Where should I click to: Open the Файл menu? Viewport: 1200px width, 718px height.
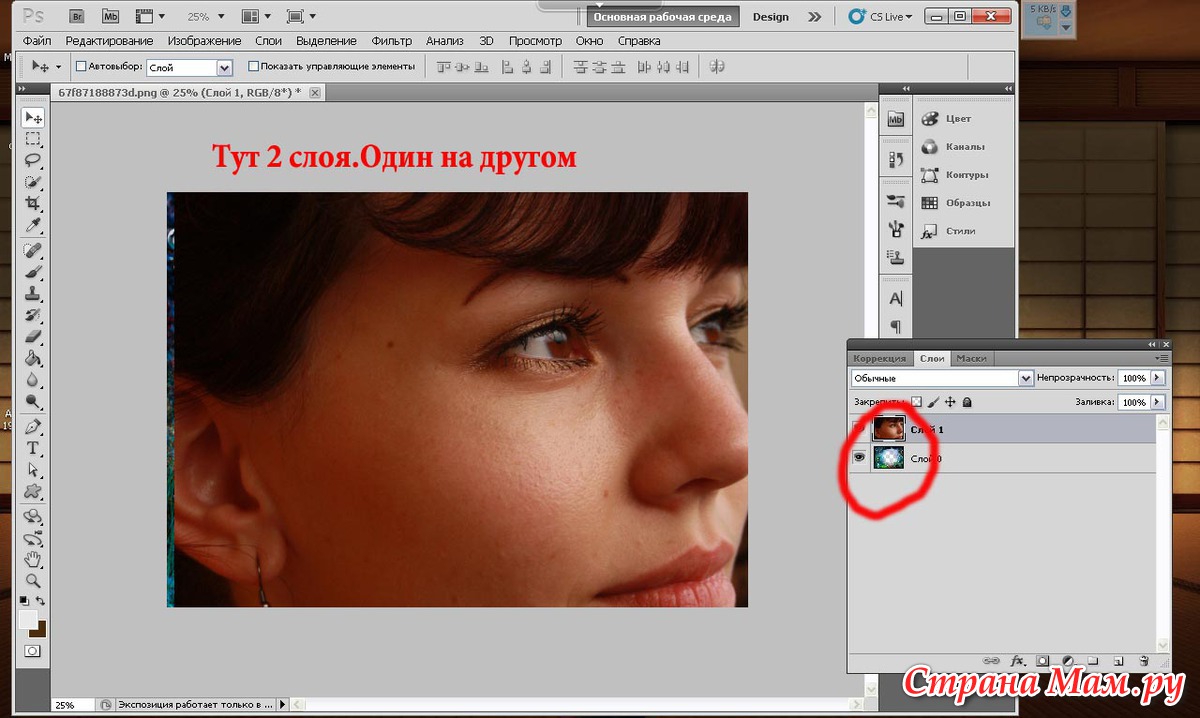point(37,41)
